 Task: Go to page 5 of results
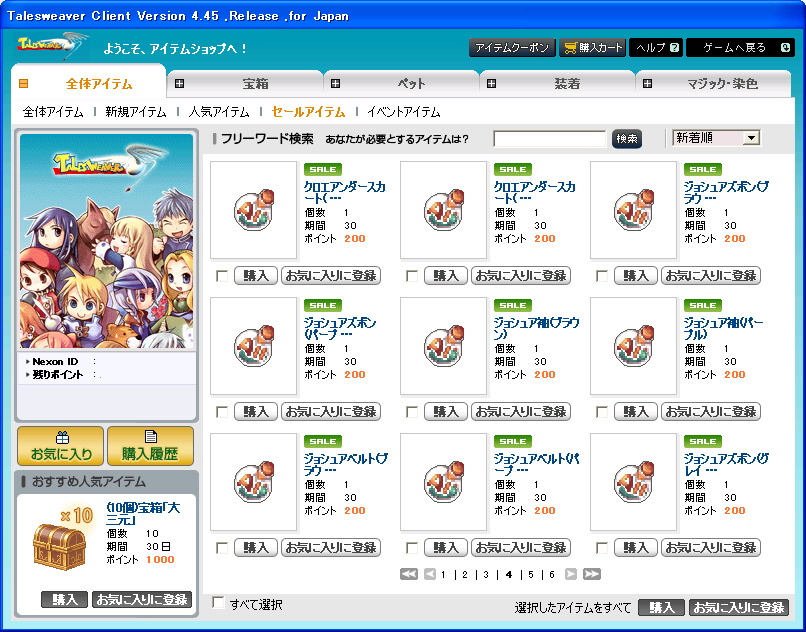[530, 574]
